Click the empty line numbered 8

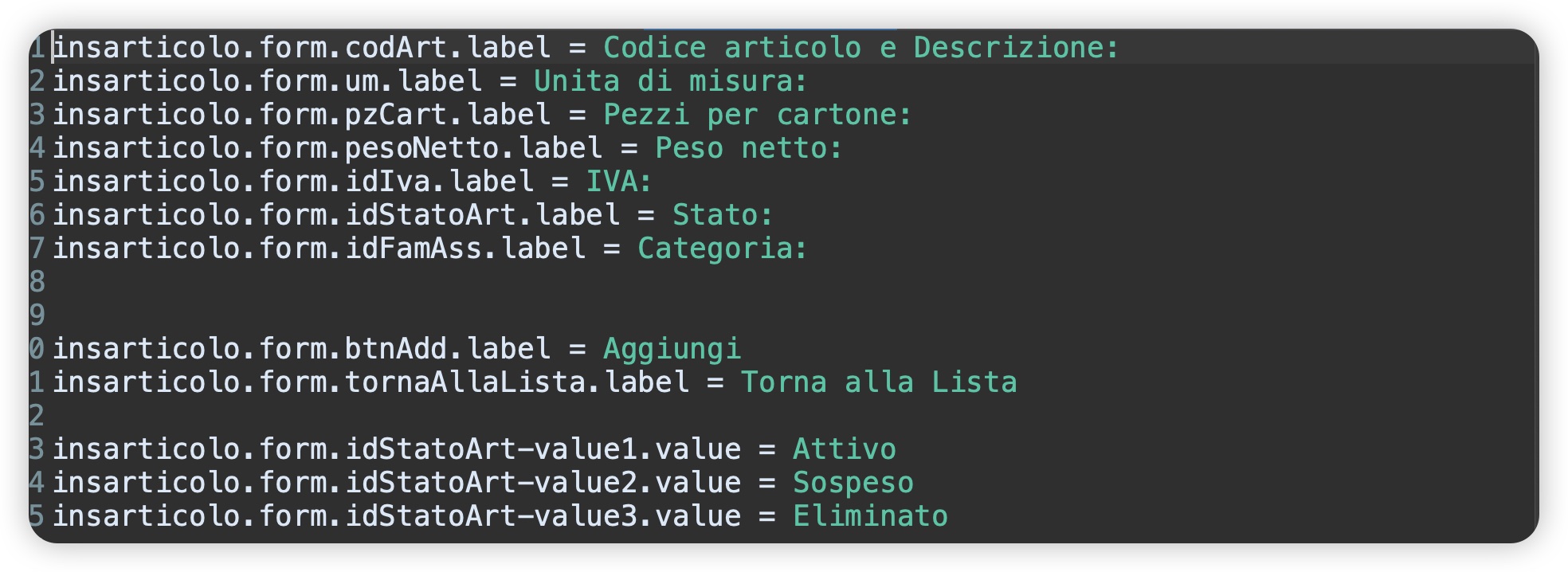point(784,282)
